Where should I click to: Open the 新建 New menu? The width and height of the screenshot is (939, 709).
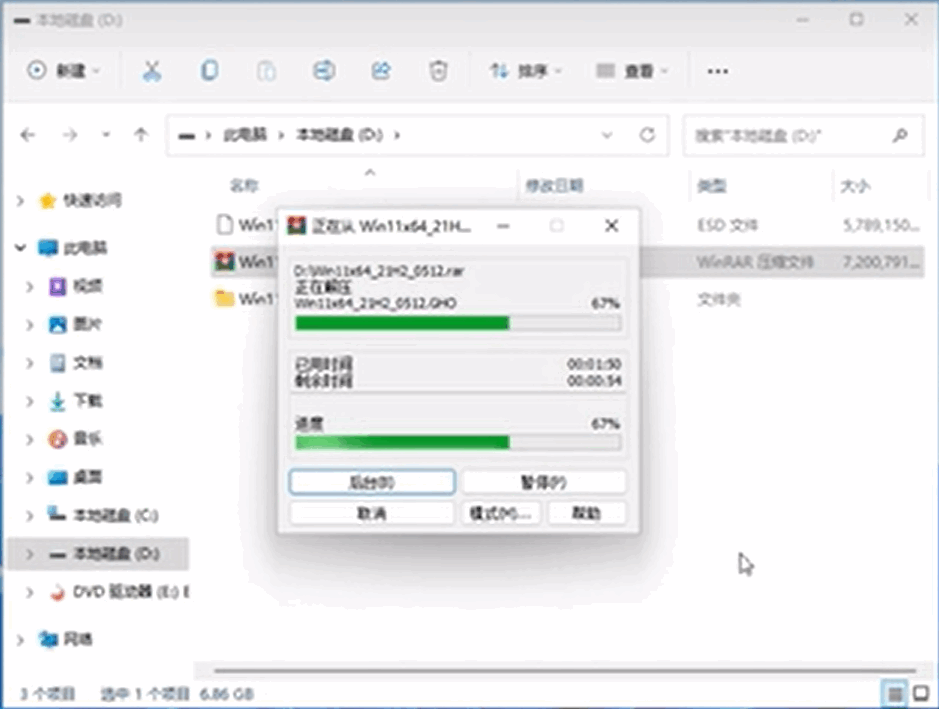[63, 71]
